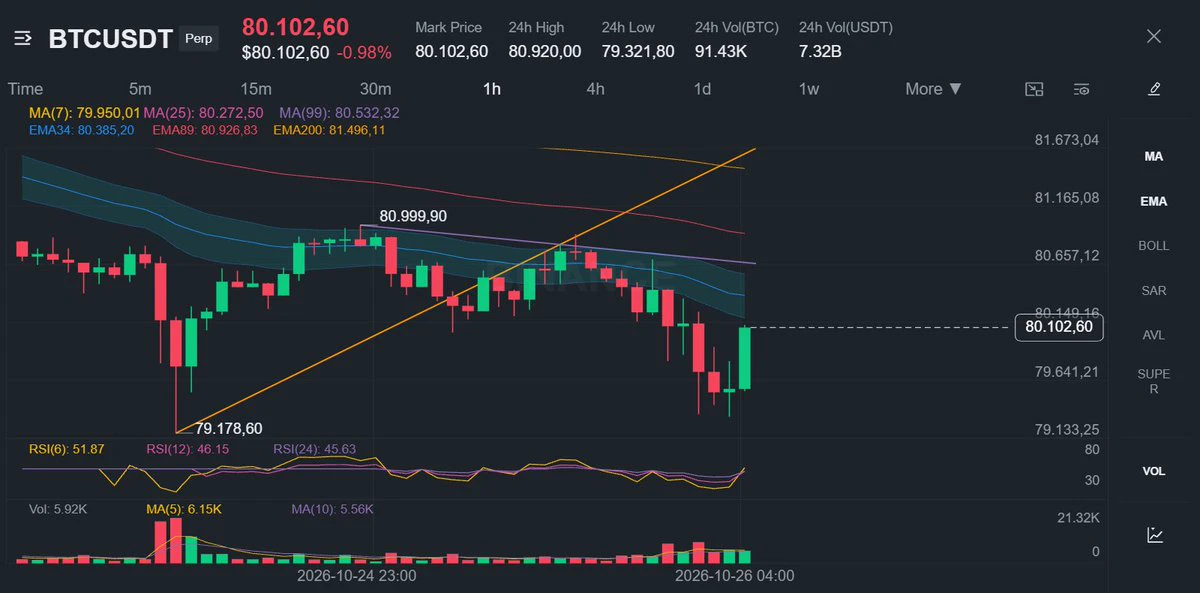1200x593 pixels.
Task: Select the 1d timeframe
Action: [703, 89]
